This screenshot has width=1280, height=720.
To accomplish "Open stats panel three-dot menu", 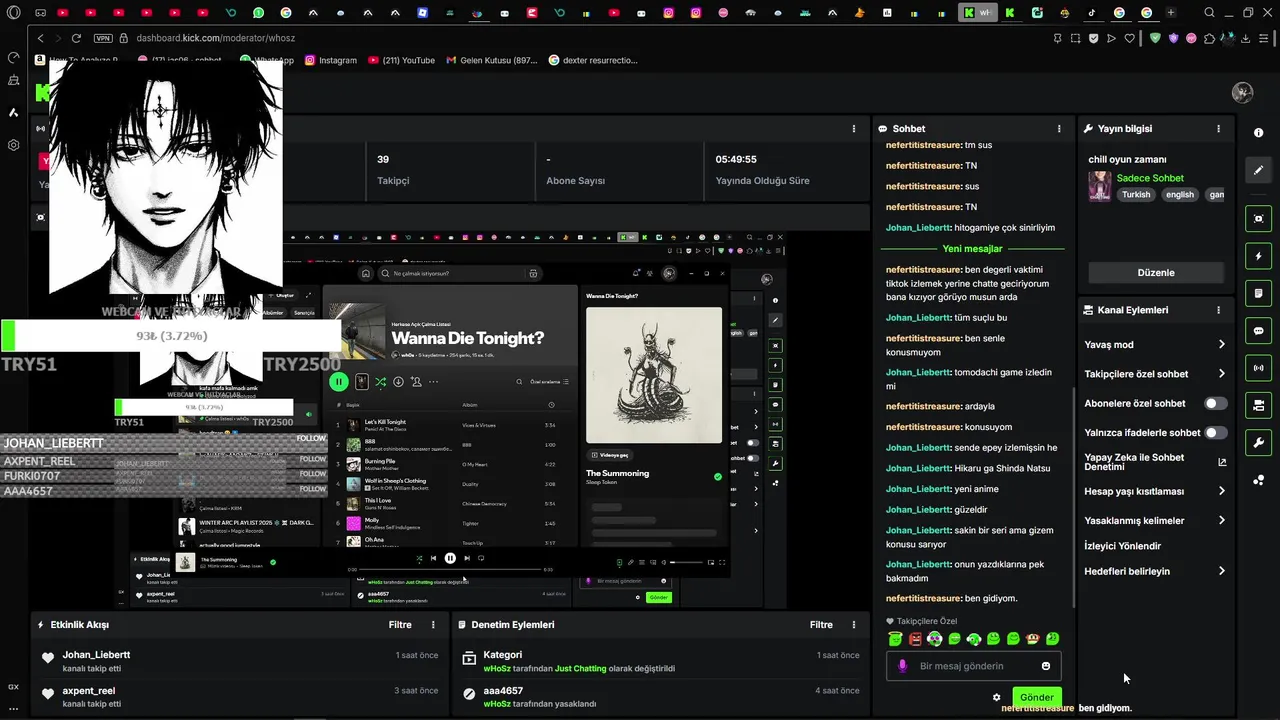I will click(853, 129).
